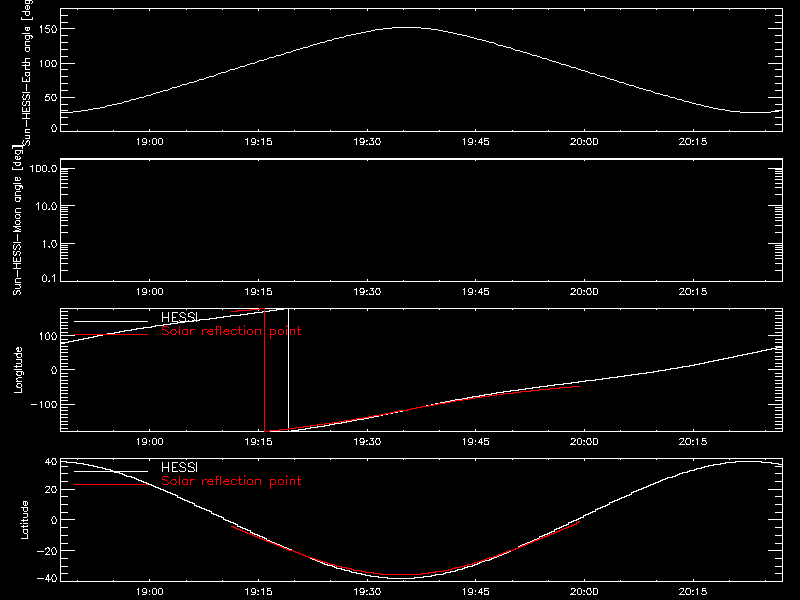This screenshot has height=600, width=800.
Task: Click red legend line in Longitude plot
Action: pos(111,335)
